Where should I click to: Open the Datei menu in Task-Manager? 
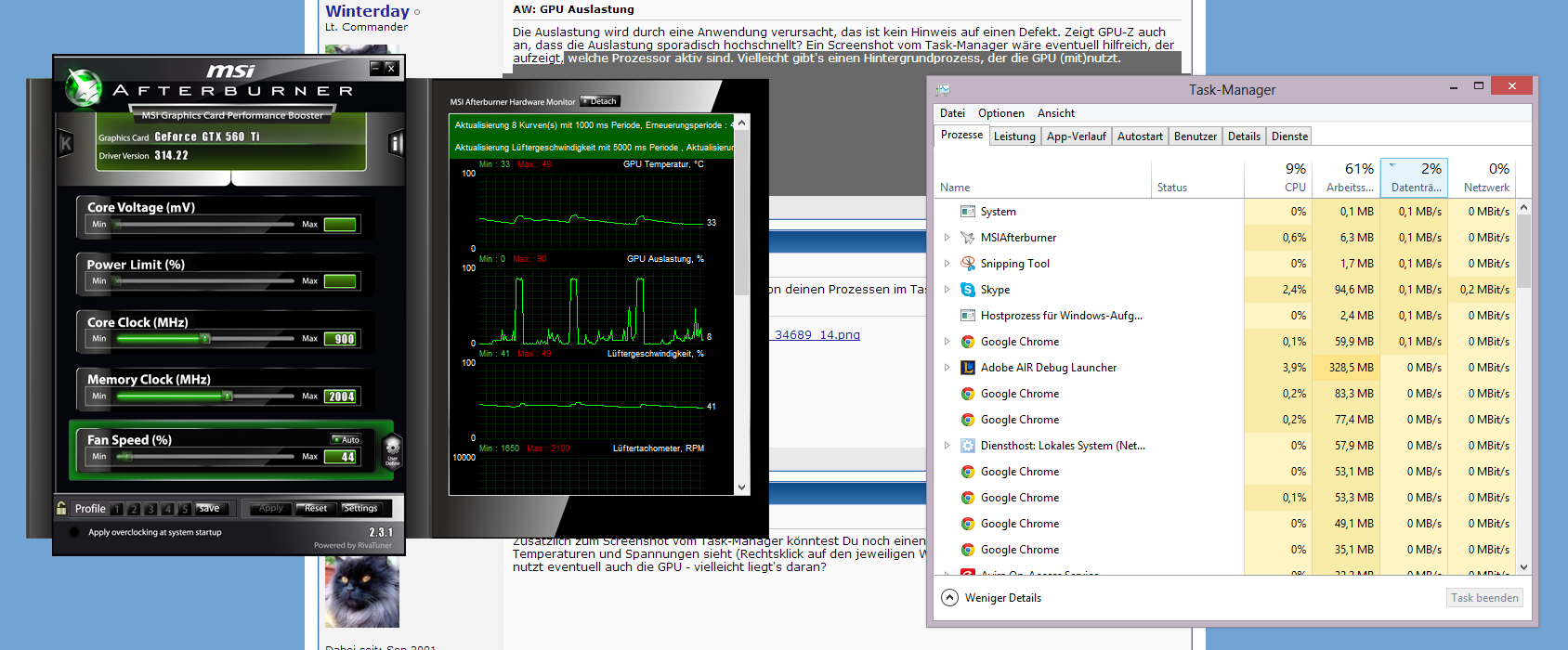(x=952, y=113)
